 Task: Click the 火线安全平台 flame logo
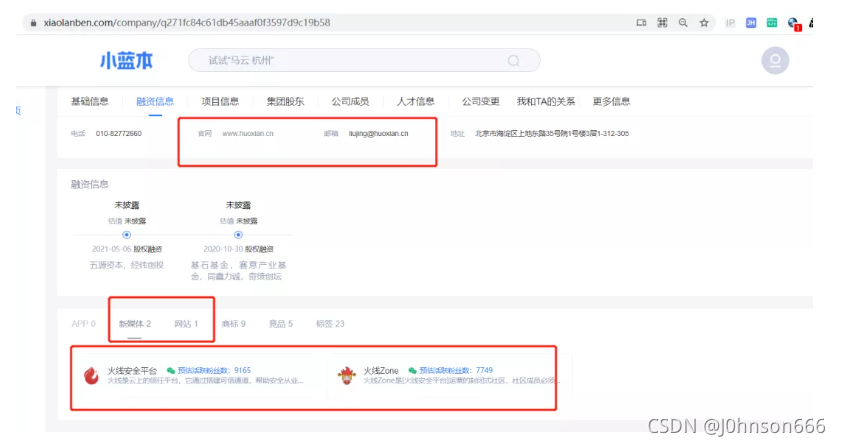tap(91, 375)
